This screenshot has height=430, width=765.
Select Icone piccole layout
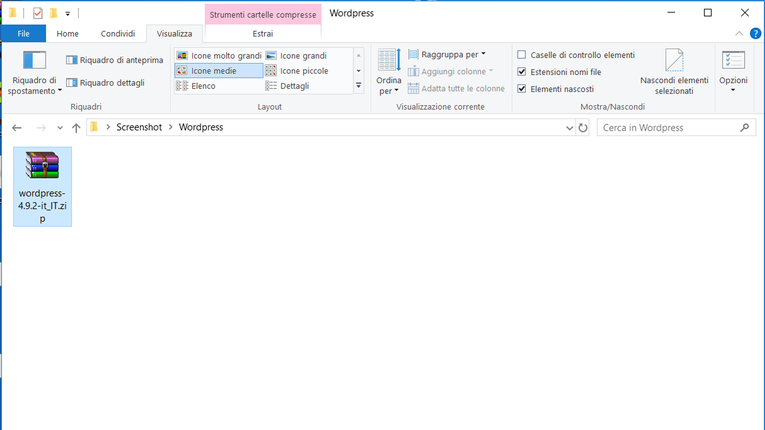297,71
